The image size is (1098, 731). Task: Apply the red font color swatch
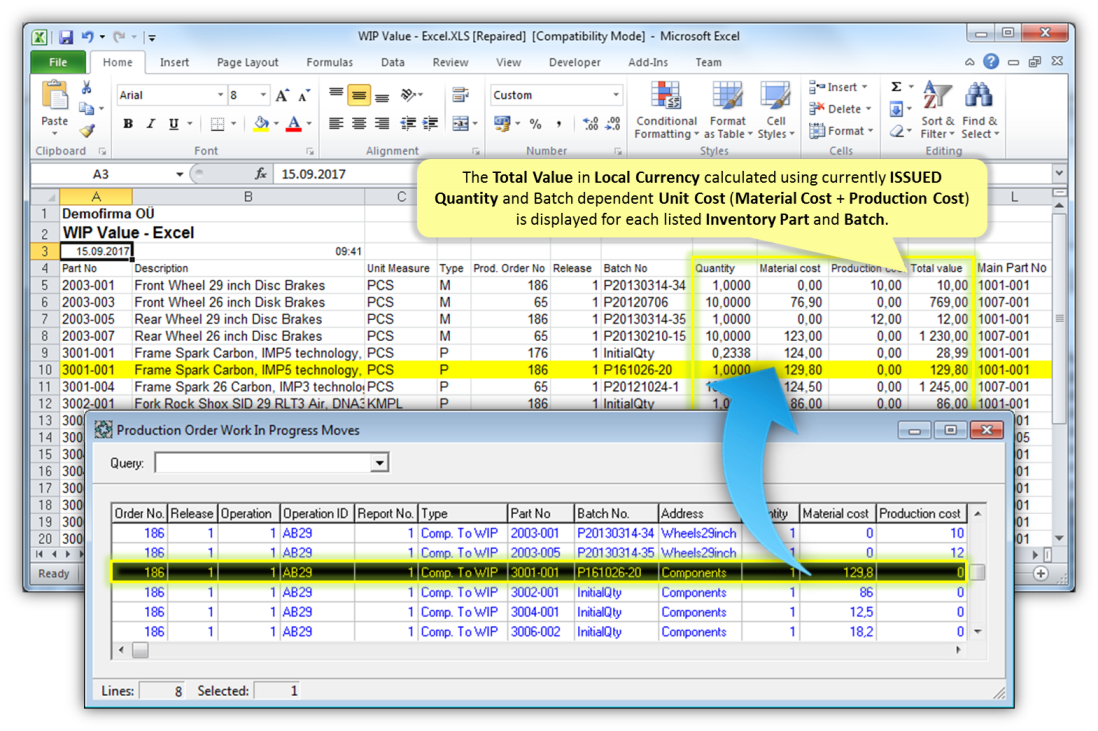(x=294, y=124)
